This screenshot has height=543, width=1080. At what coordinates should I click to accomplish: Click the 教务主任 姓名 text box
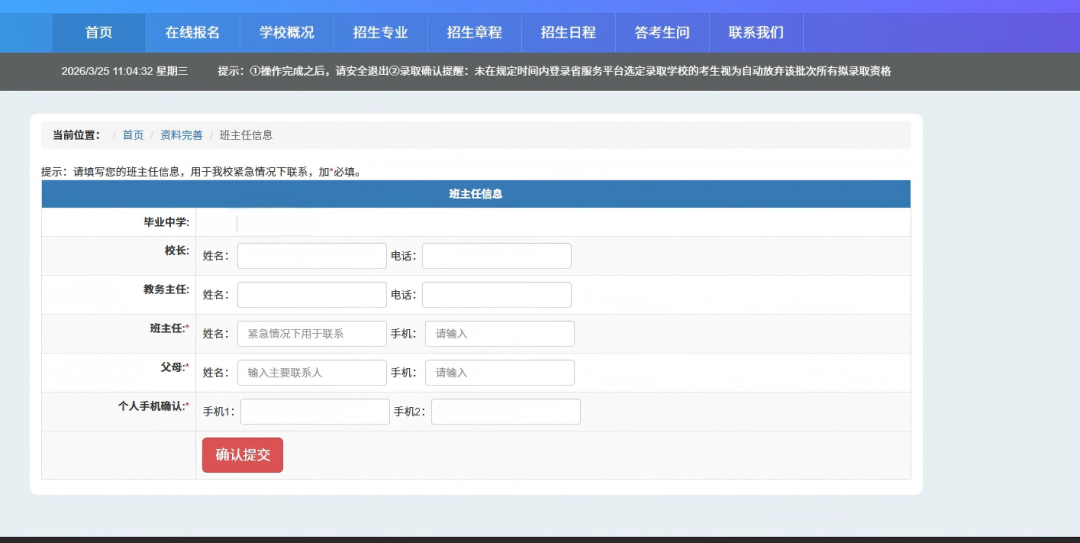(311, 295)
